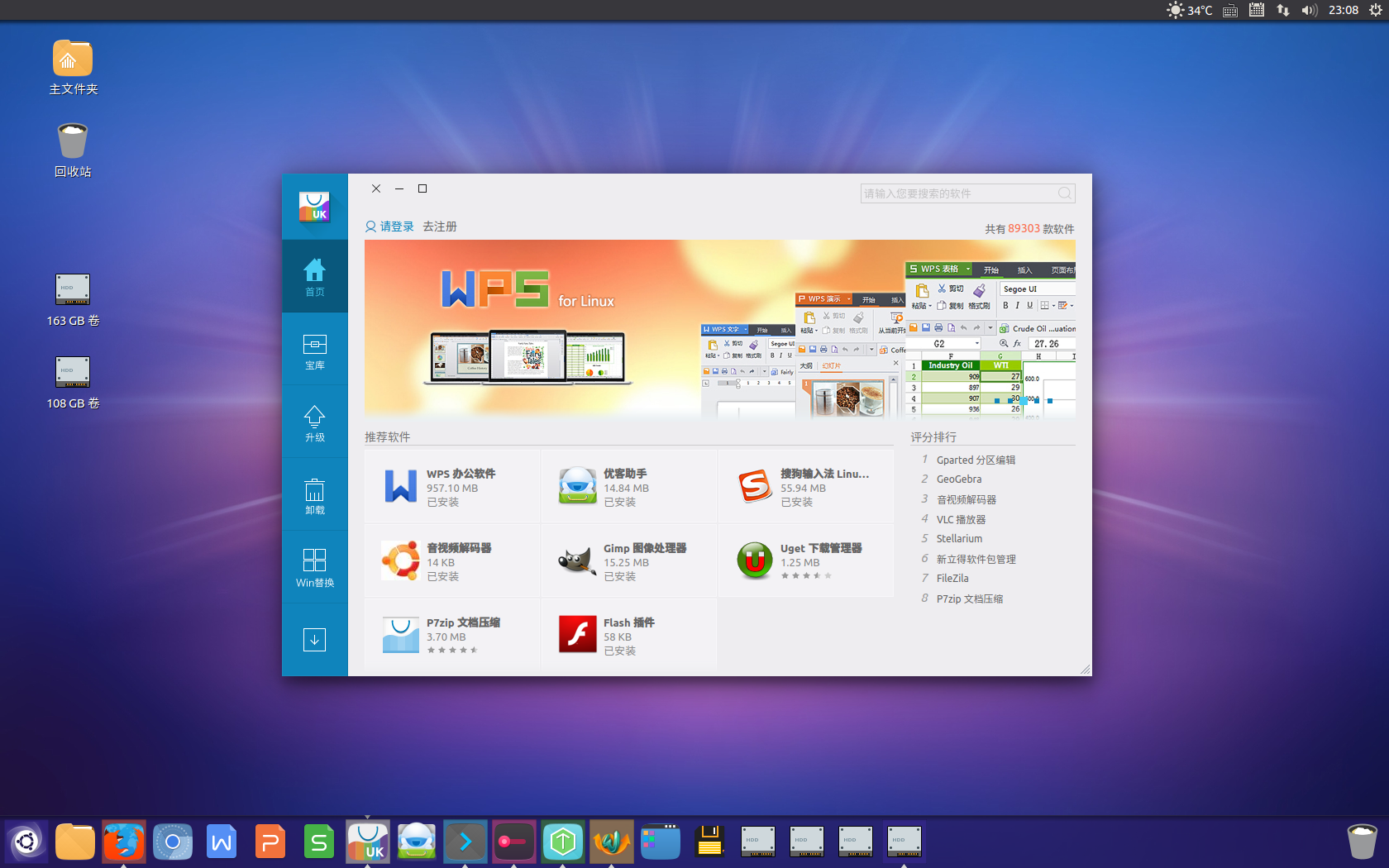Viewport: 1389px width, 868px height.
Task: Close the software center window
Action: [376, 188]
